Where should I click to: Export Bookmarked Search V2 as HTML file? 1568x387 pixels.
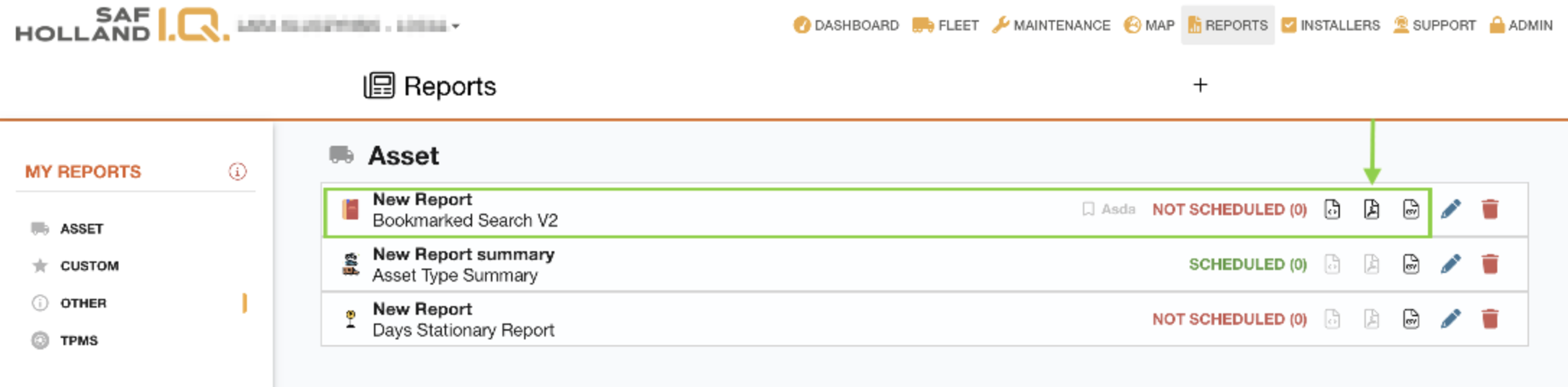pos(1332,209)
